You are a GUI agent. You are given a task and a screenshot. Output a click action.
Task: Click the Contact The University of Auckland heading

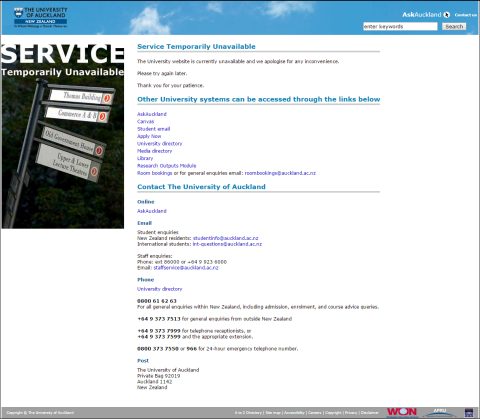[x=201, y=187]
